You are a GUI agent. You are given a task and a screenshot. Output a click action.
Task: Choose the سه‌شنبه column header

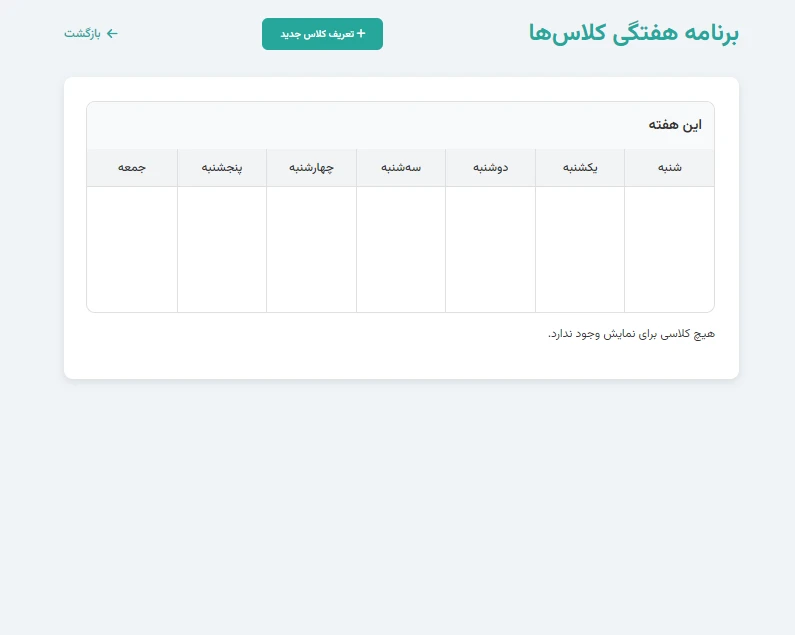(x=401, y=168)
